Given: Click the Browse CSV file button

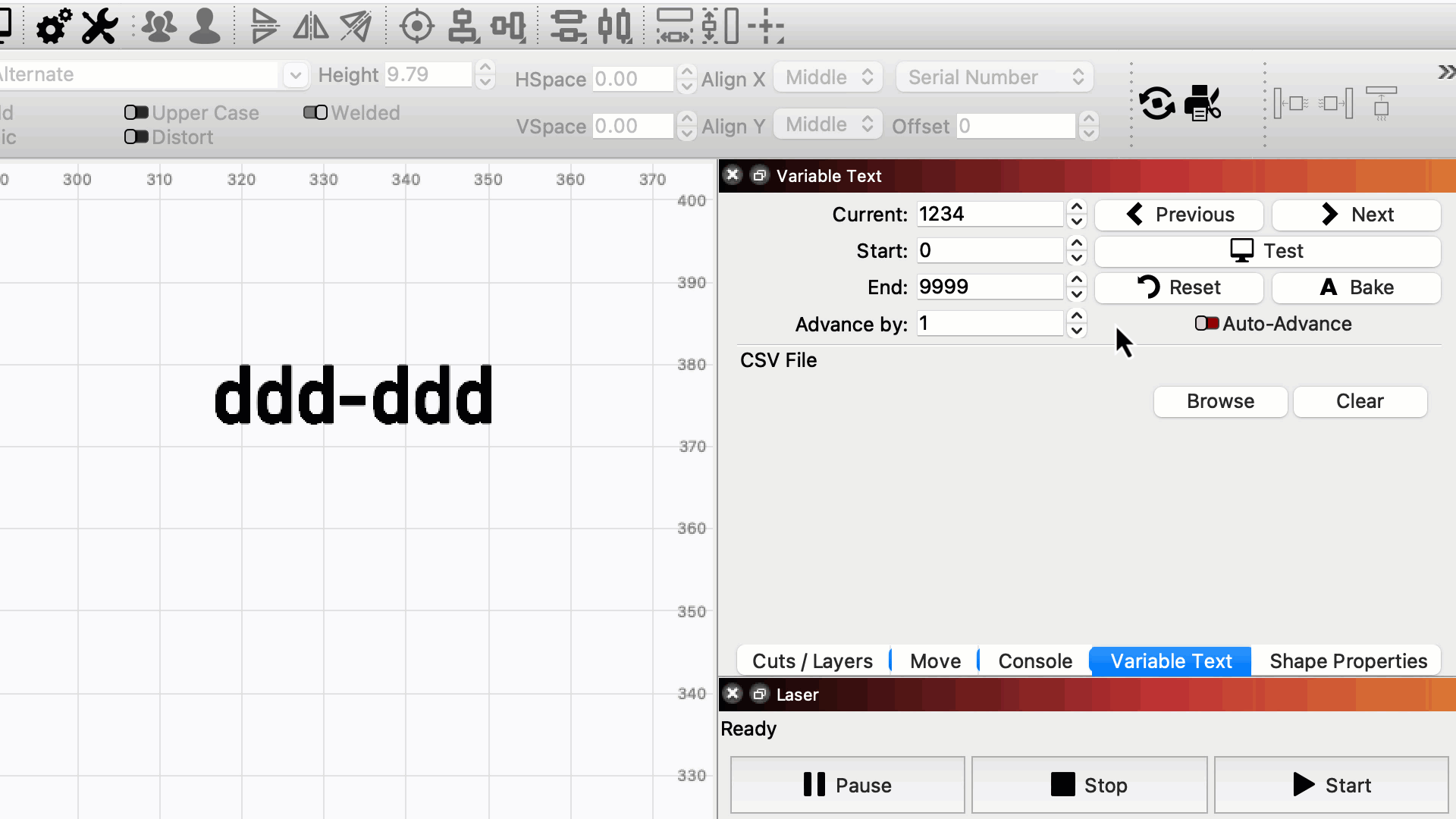Looking at the screenshot, I should click(x=1220, y=401).
